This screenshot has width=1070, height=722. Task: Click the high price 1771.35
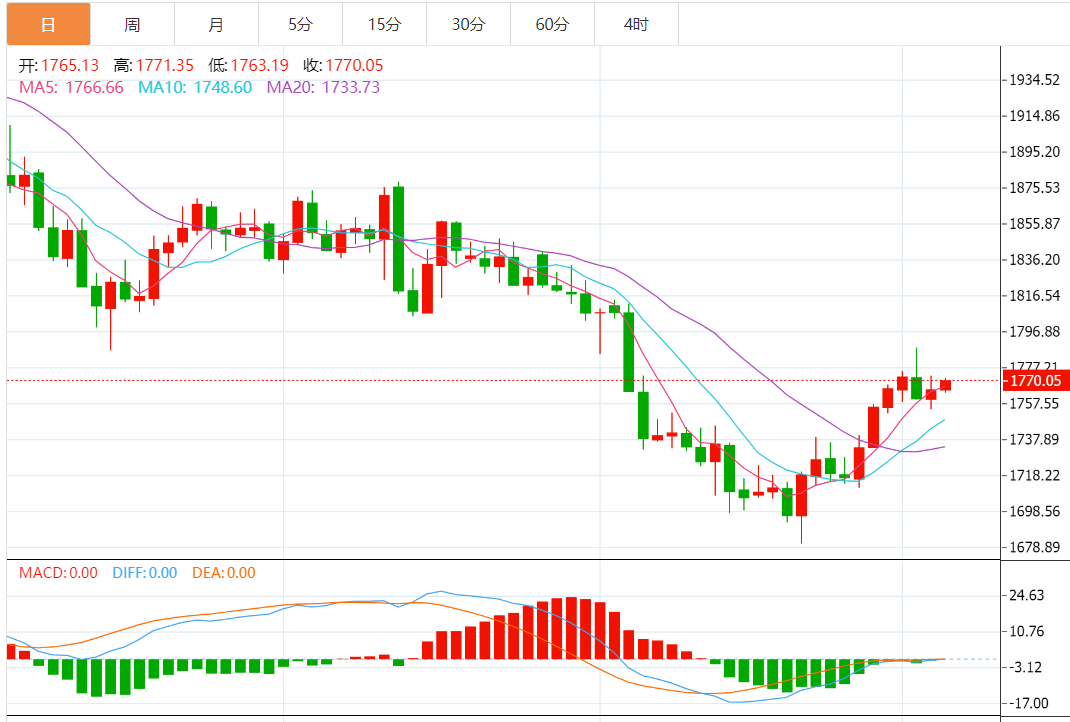tap(164, 66)
